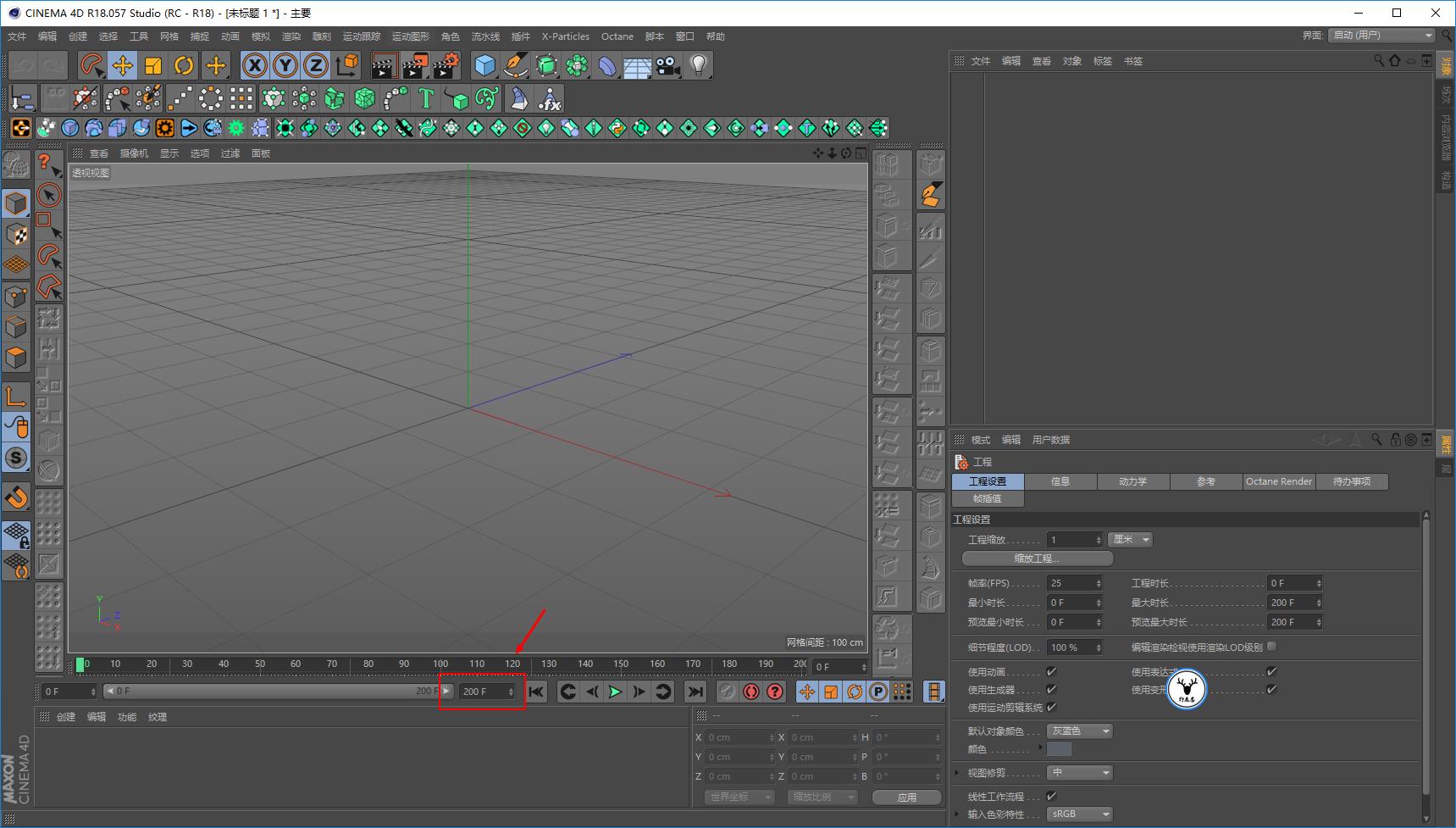Switch to the Octane Render tab
The width and height of the screenshot is (1456, 828).
click(1279, 481)
